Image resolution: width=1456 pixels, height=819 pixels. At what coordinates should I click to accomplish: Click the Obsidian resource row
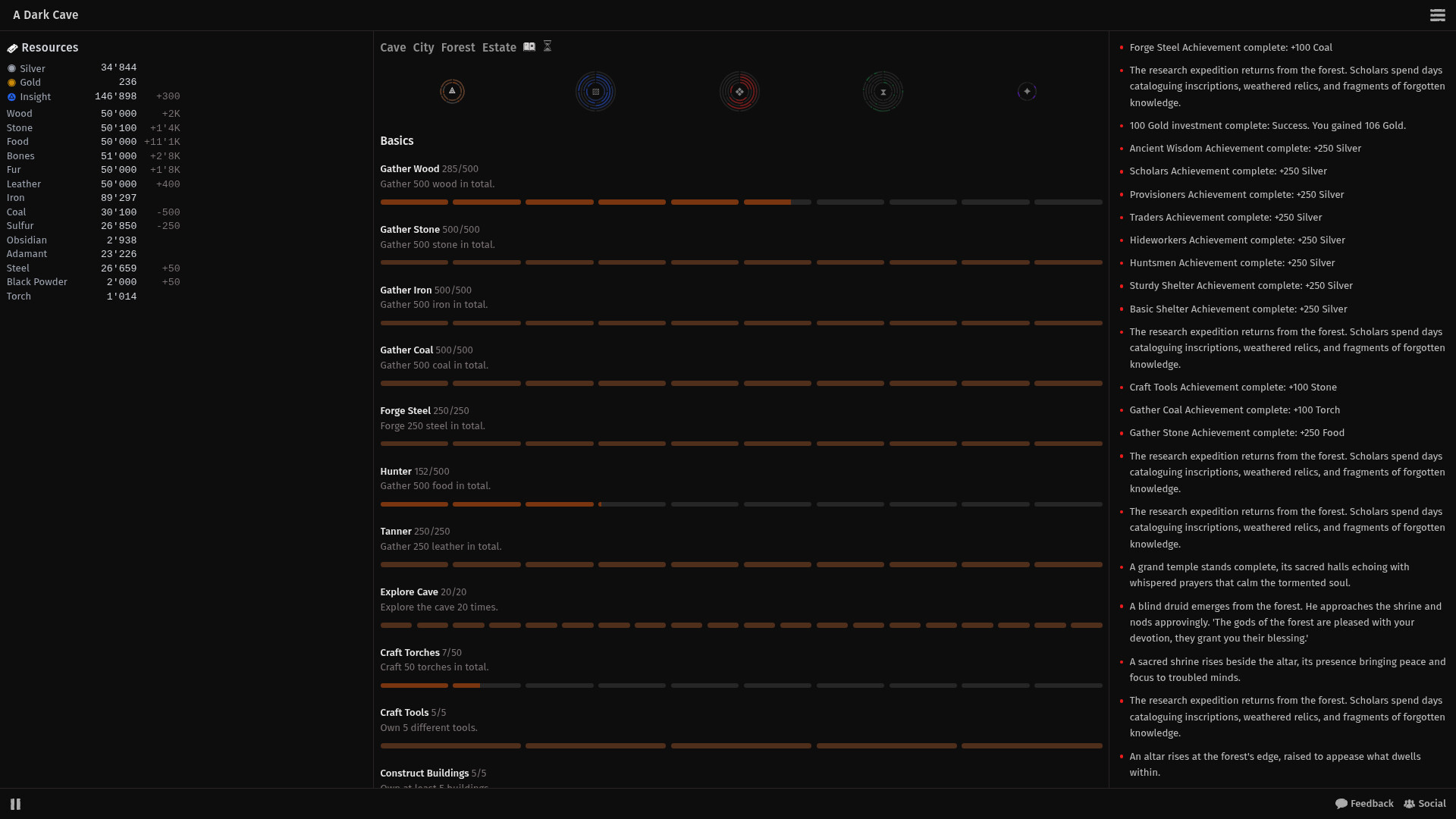click(93, 240)
